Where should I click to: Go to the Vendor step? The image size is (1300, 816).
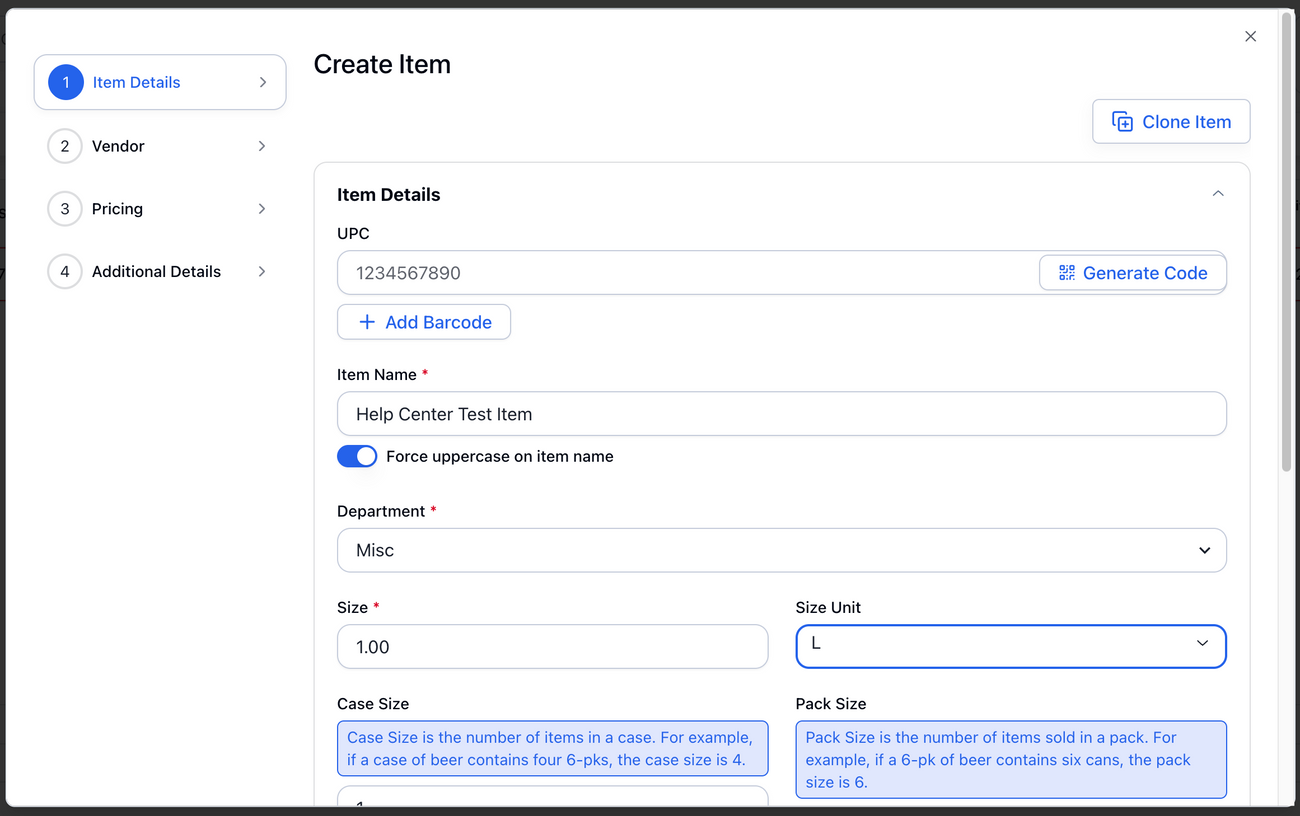click(160, 146)
